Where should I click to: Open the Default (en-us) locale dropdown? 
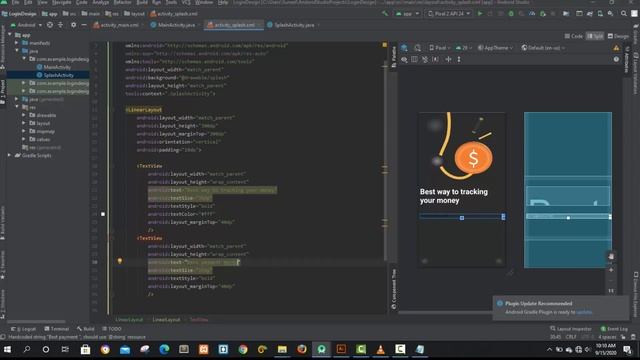pyautogui.click(x=543, y=48)
